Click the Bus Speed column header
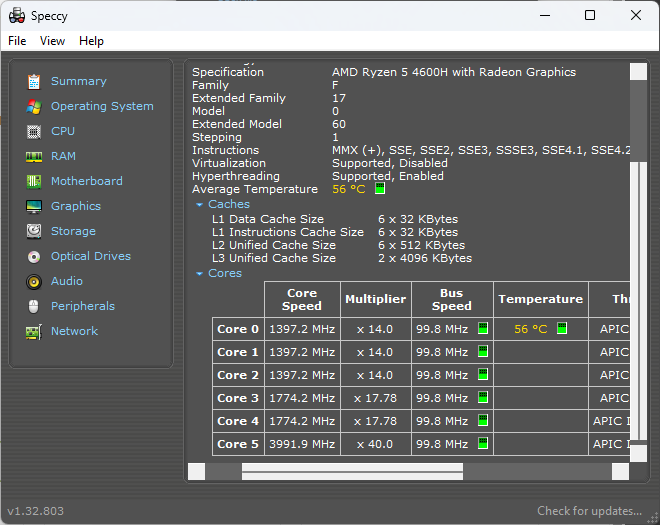660x525 pixels. coord(452,299)
